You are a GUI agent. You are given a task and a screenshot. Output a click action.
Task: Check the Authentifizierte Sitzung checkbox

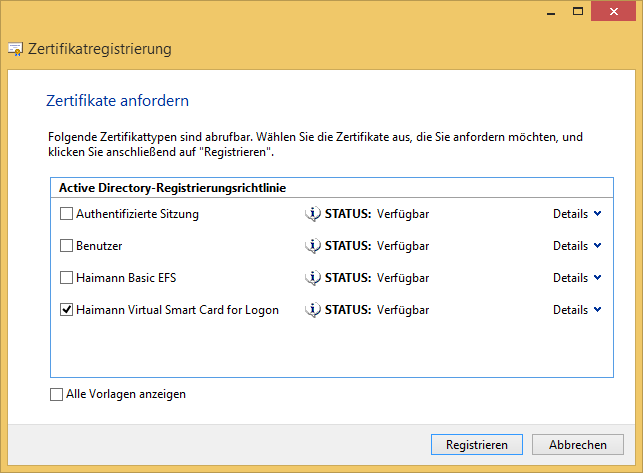[66, 214]
